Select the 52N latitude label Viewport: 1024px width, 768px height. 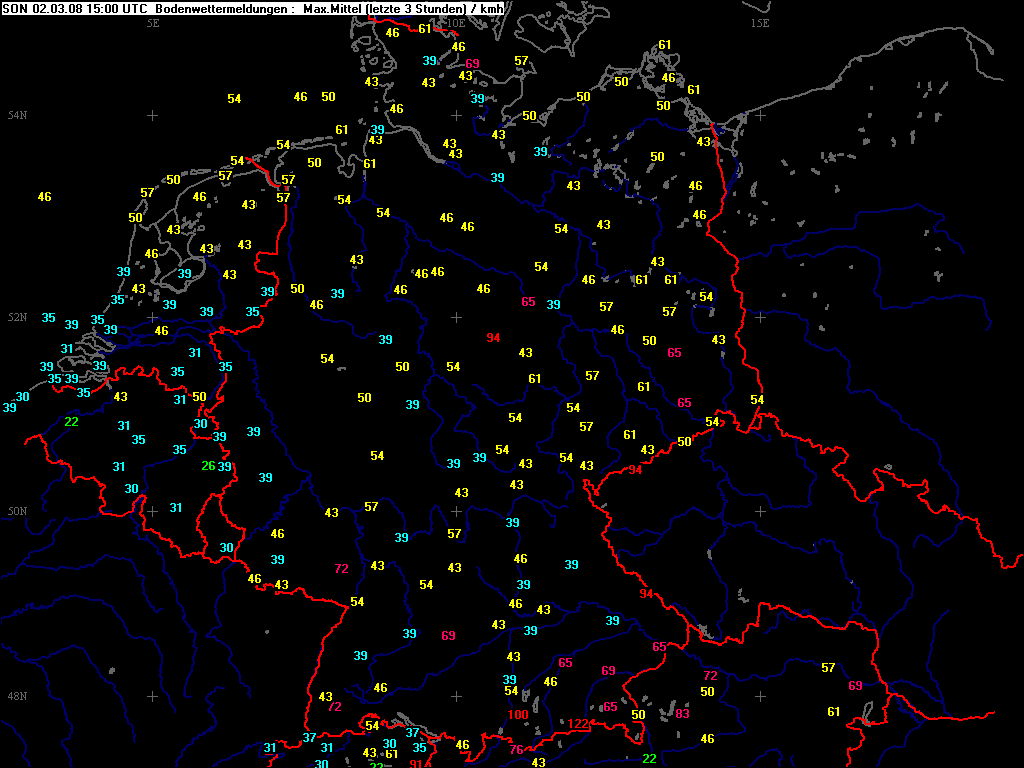pyautogui.click(x=17, y=317)
